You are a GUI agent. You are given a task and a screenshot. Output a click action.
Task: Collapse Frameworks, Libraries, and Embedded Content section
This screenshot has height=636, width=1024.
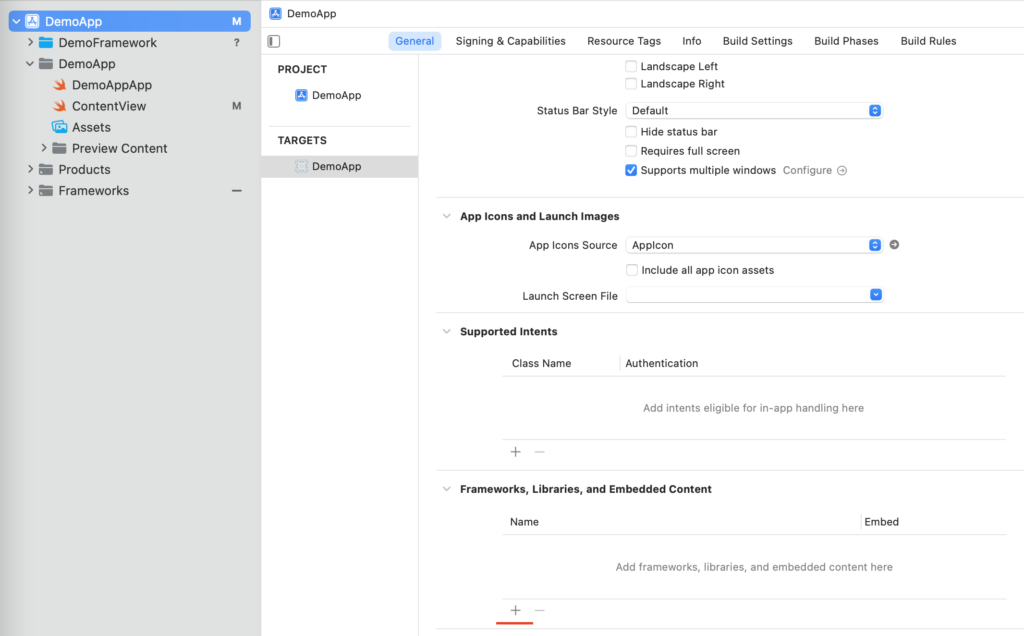point(447,489)
